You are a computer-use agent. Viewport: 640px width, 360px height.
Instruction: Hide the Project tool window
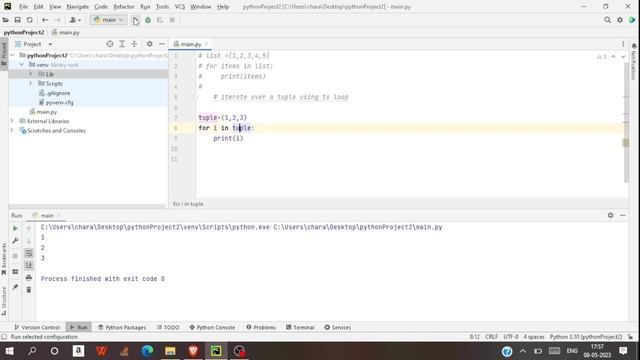click(x=162, y=44)
